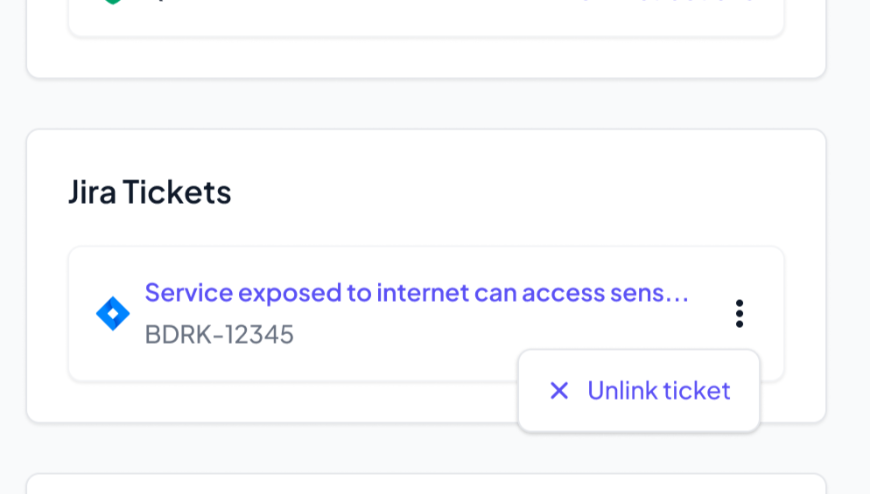Close the ticket menu via kebab icon

pyautogui.click(x=739, y=314)
